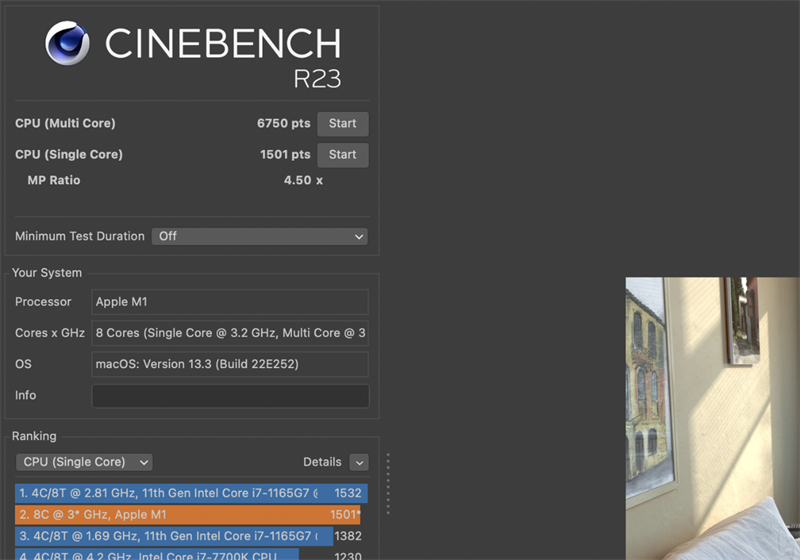
Task: Open the CPU (Single Core) ranking dropdown
Action: pyautogui.click(x=84, y=462)
